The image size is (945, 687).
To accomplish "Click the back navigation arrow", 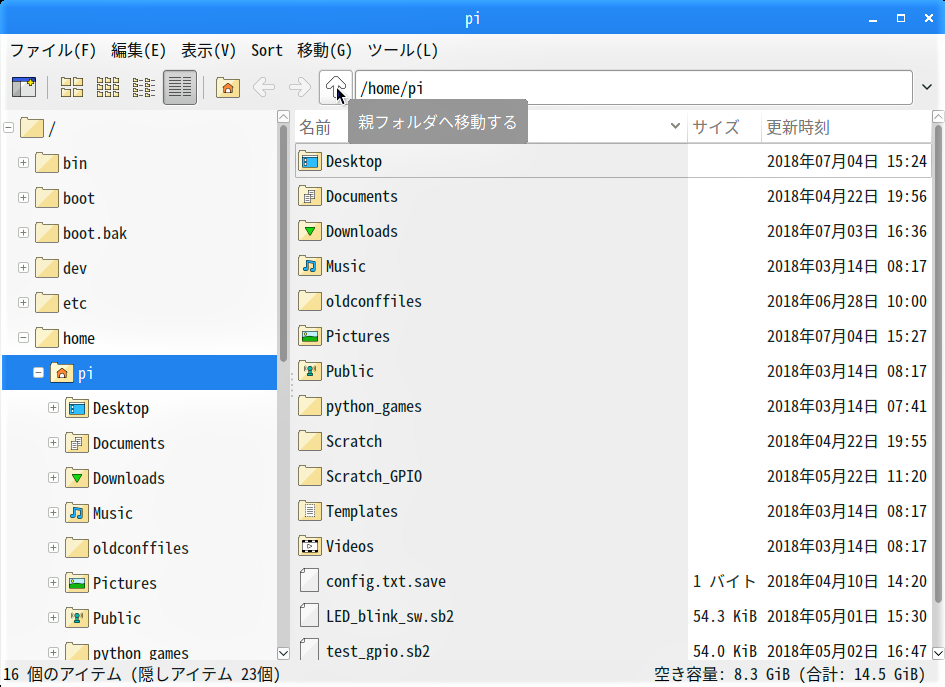I will click(264, 87).
